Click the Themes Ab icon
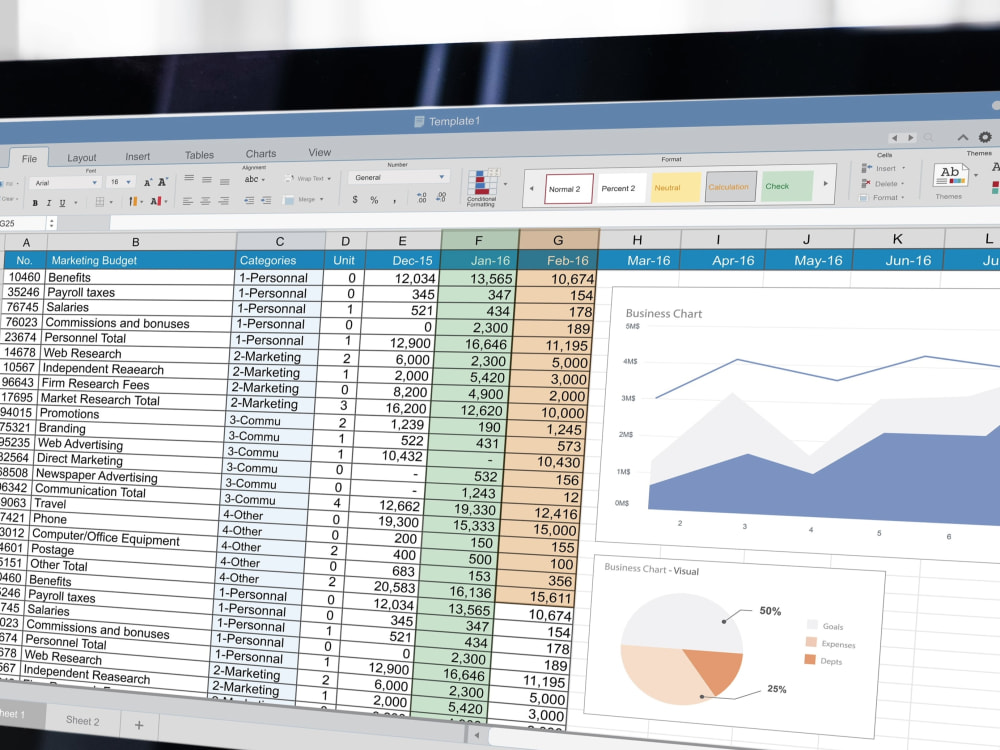The width and height of the screenshot is (1000, 750). click(x=950, y=175)
